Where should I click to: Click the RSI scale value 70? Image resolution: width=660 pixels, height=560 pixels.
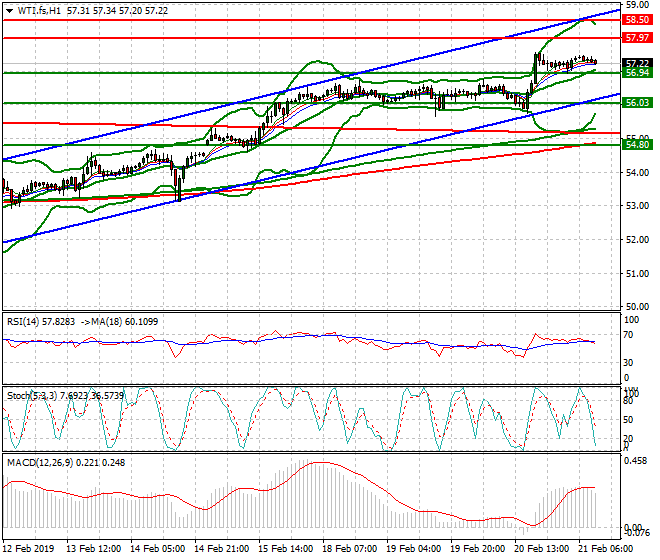pyautogui.click(x=628, y=335)
